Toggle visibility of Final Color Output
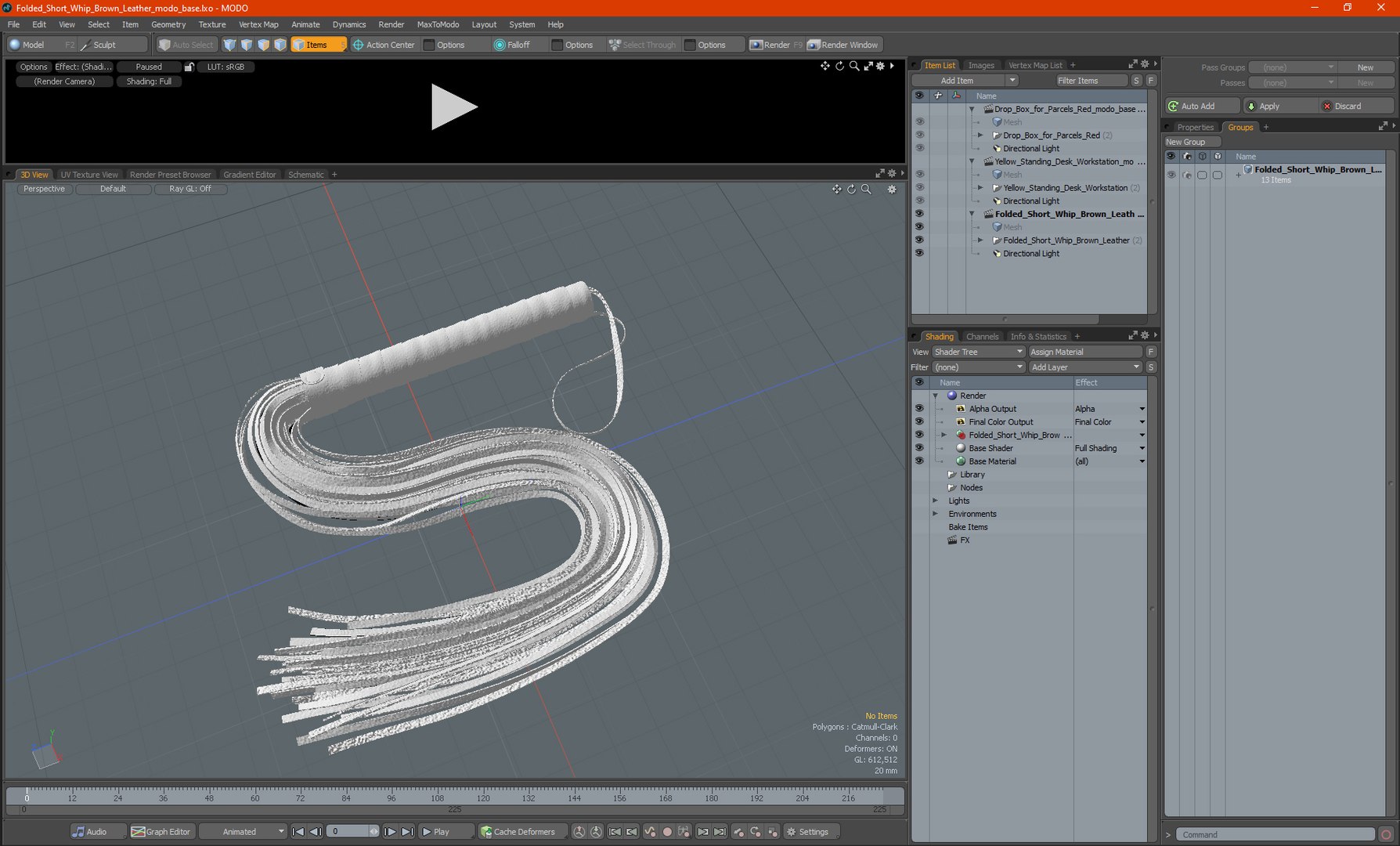This screenshot has height=846, width=1400. tap(919, 421)
